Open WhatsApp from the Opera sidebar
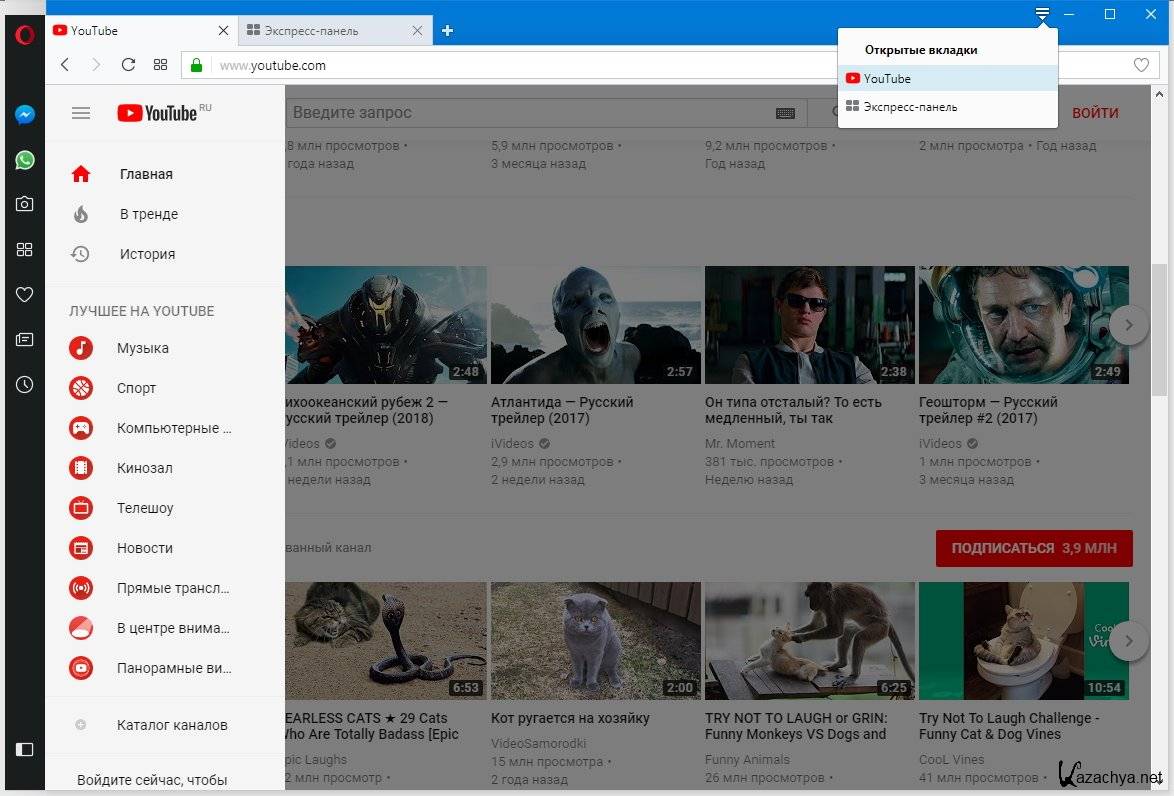This screenshot has height=796, width=1174. (25, 160)
